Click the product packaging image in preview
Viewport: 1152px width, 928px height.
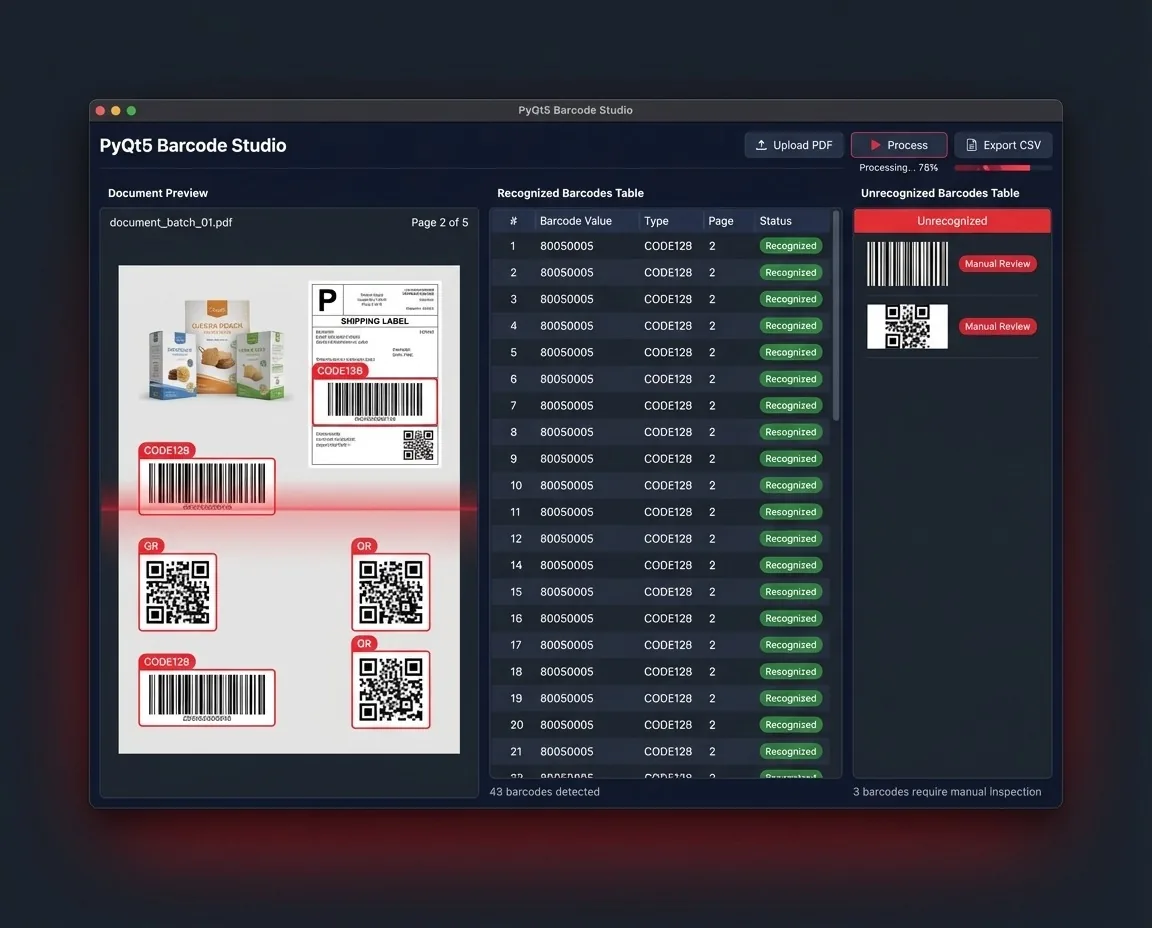(216, 350)
